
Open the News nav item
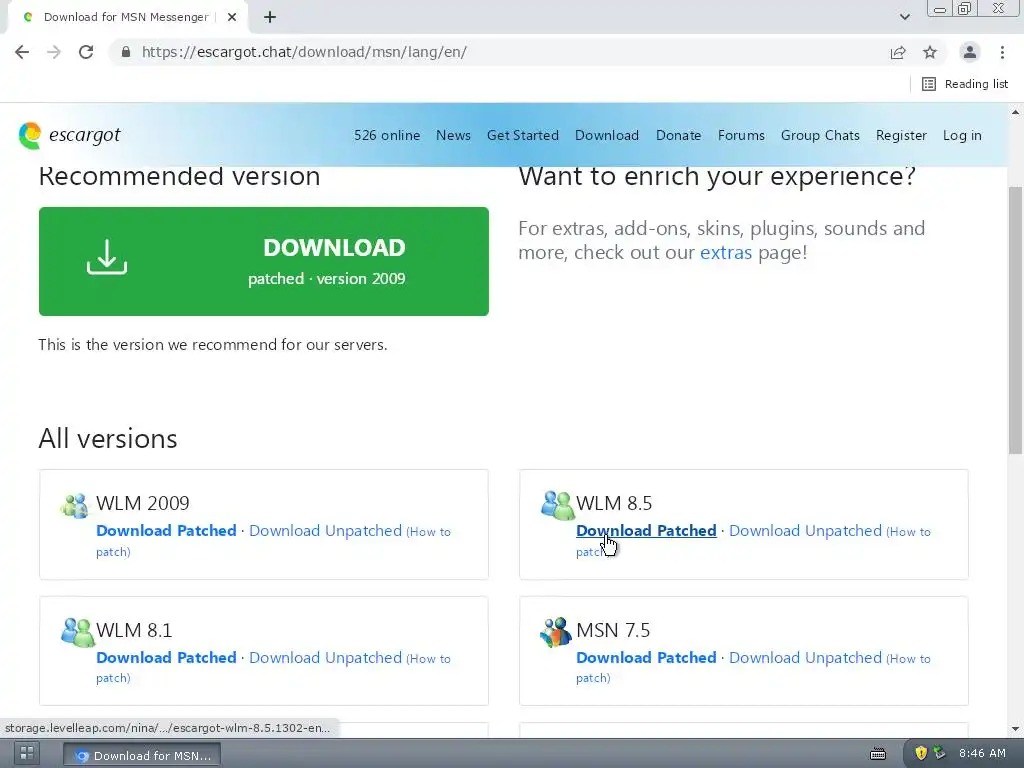click(453, 135)
